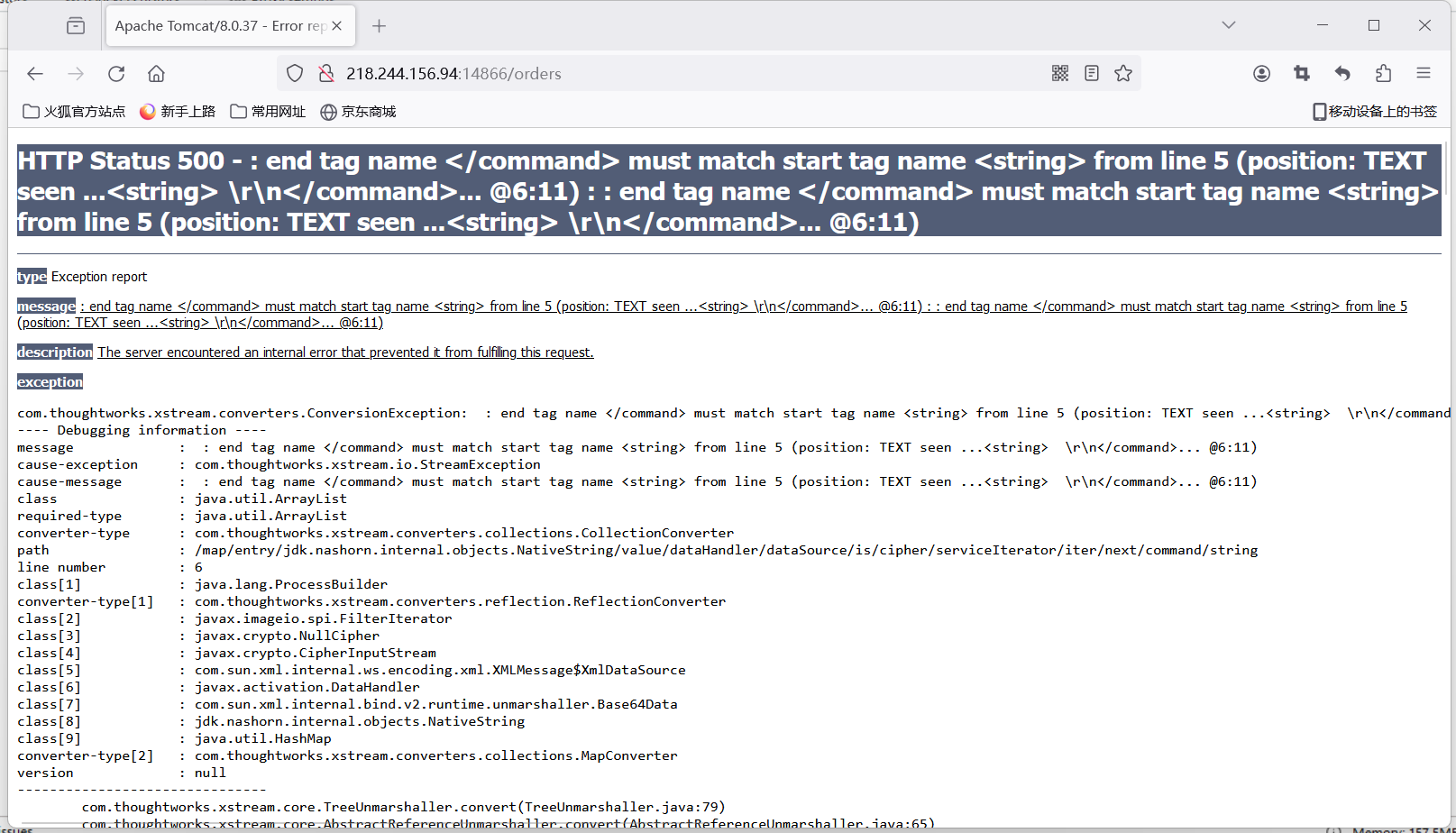Open the account profile icon
The width and height of the screenshot is (1456, 833).
coord(1261,74)
